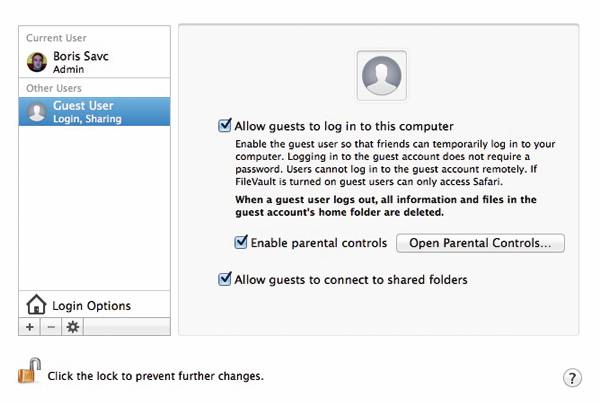Click the Login Options house icon
Image resolution: width=600 pixels, height=404 pixels.
click(x=36, y=305)
